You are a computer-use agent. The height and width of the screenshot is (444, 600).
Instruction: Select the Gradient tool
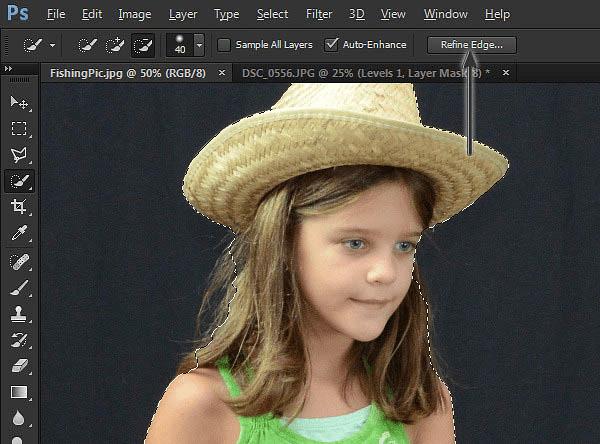[19, 392]
